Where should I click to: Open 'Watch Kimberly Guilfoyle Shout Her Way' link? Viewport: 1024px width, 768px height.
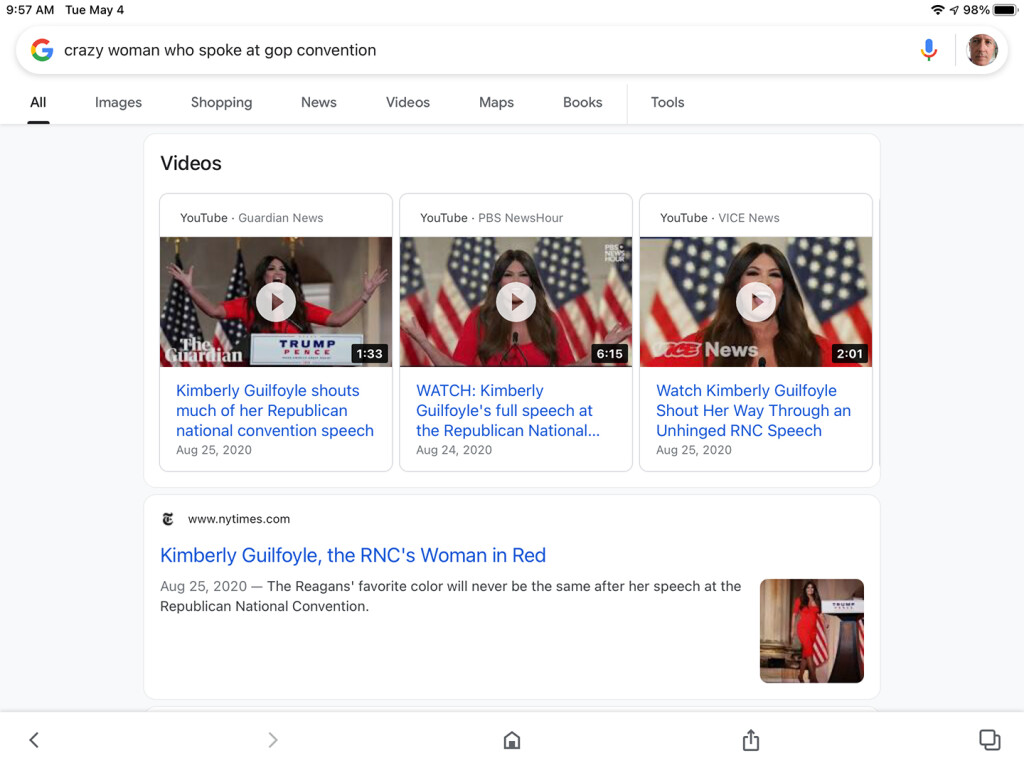point(753,410)
